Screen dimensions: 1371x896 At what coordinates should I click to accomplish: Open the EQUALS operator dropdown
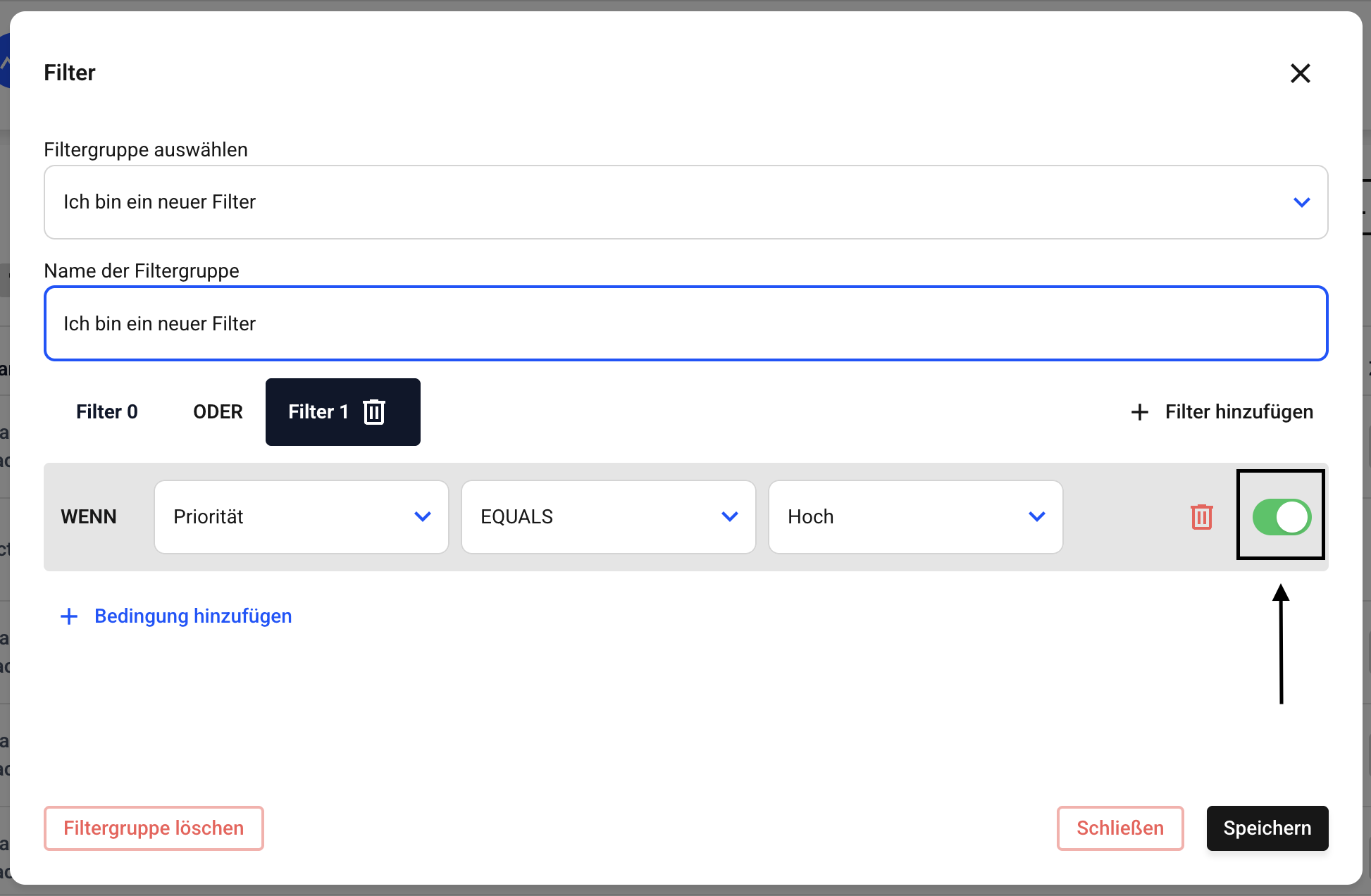coord(608,517)
